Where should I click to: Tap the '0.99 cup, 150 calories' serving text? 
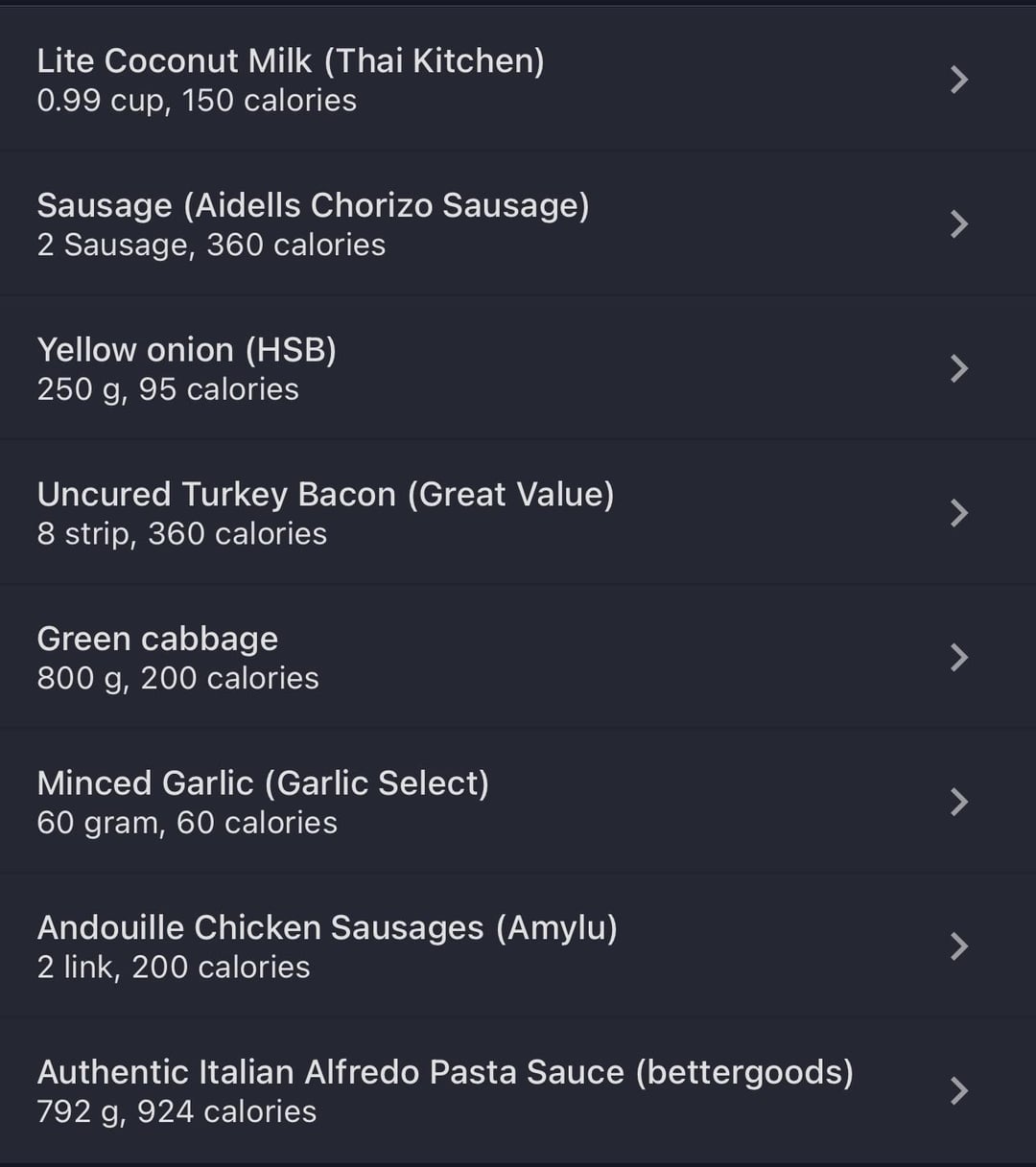pyautogui.click(x=197, y=101)
